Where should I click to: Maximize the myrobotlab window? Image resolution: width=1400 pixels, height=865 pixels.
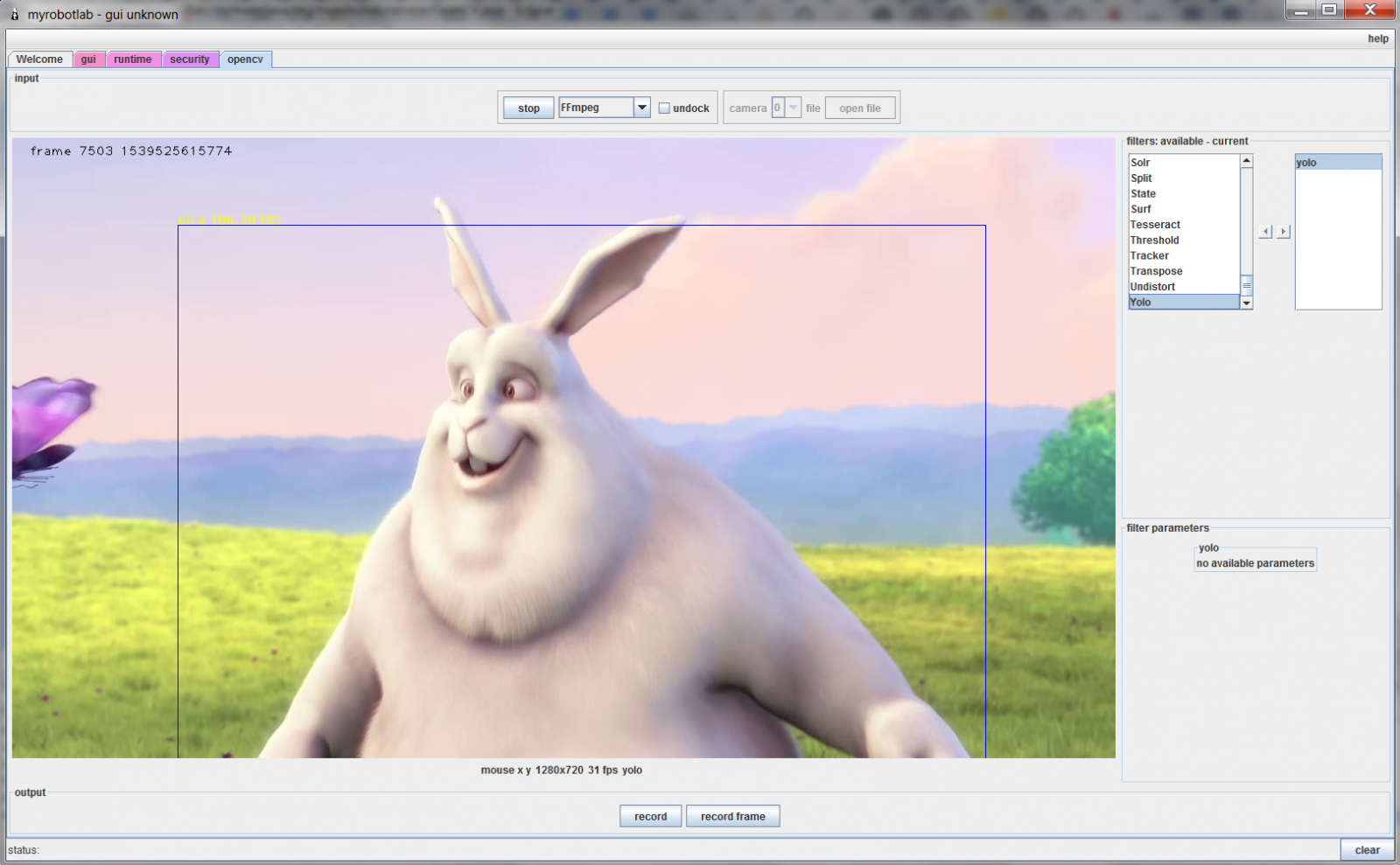click(x=1329, y=10)
